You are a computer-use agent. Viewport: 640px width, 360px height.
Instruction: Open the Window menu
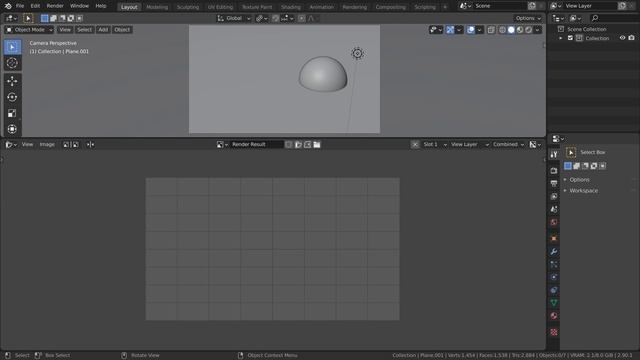(x=79, y=6)
